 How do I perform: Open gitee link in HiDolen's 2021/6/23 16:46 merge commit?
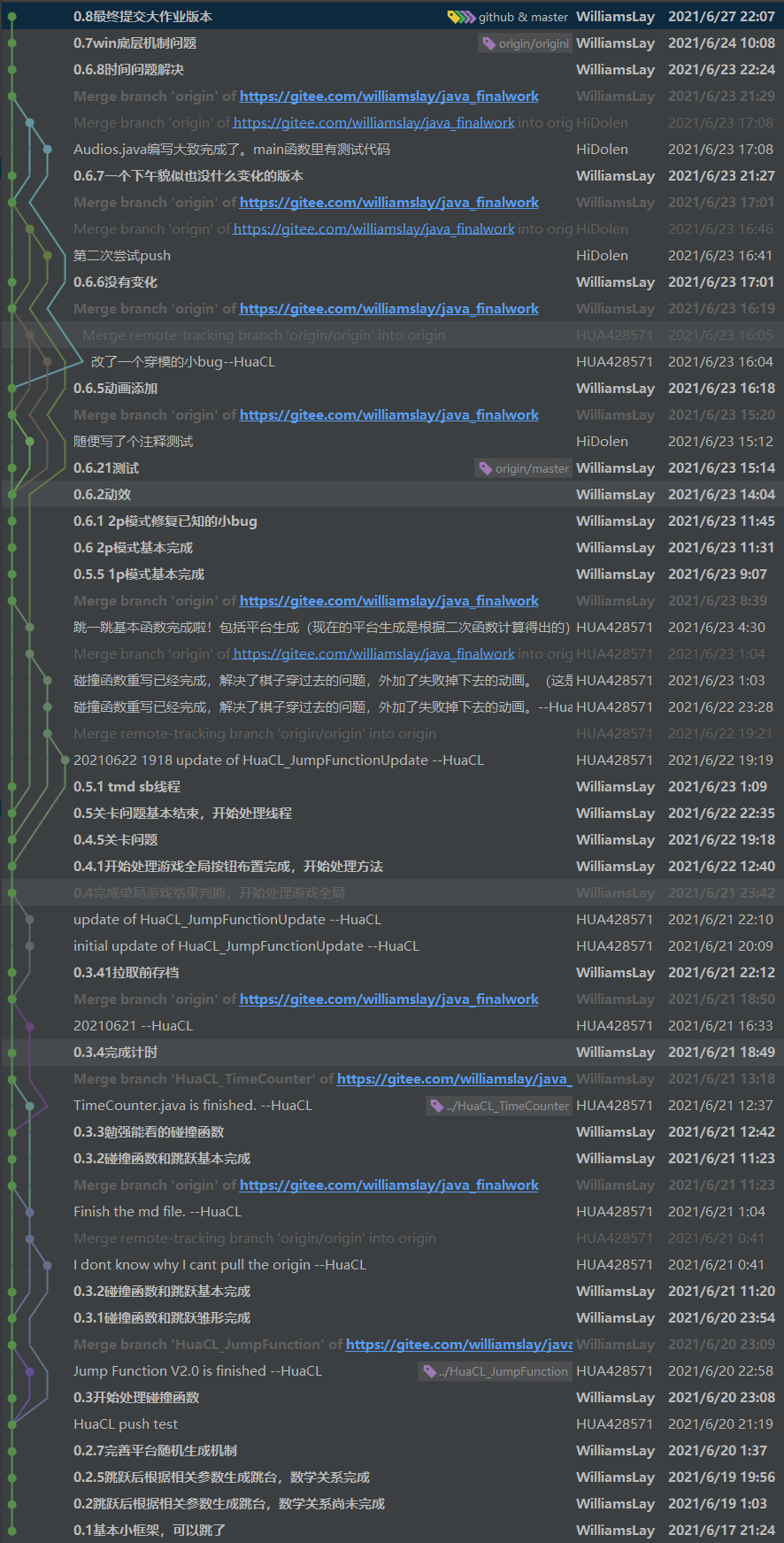(x=373, y=229)
